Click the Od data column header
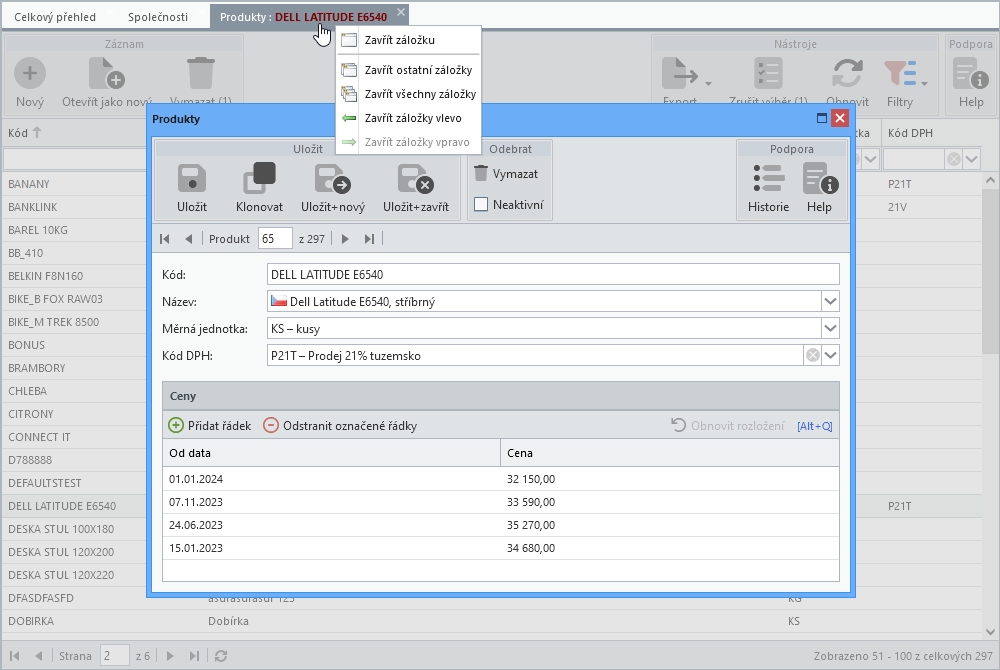Screen dimensions: 1000x670 tap(332, 453)
